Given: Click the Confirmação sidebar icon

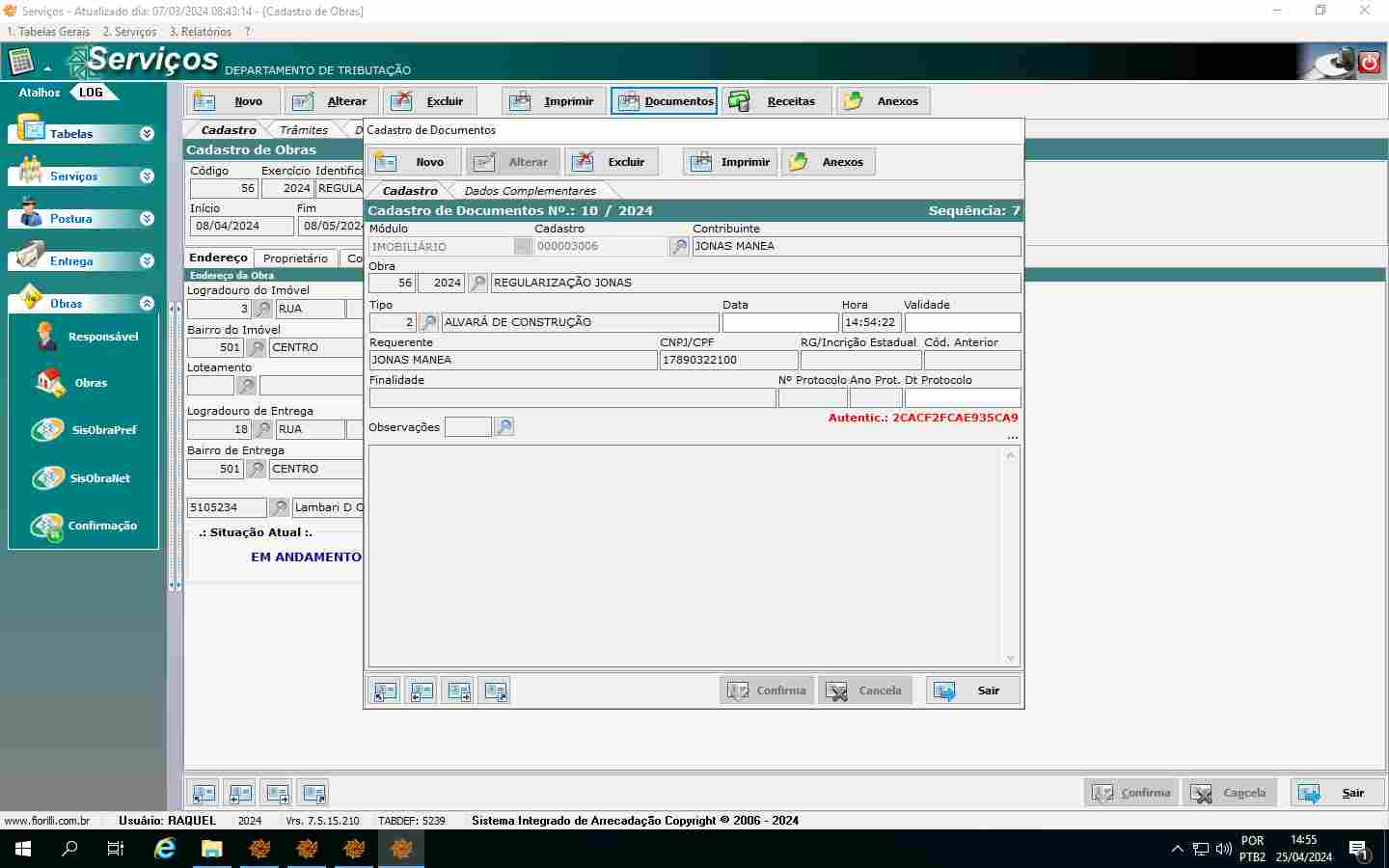Looking at the screenshot, I should pyautogui.click(x=46, y=526).
